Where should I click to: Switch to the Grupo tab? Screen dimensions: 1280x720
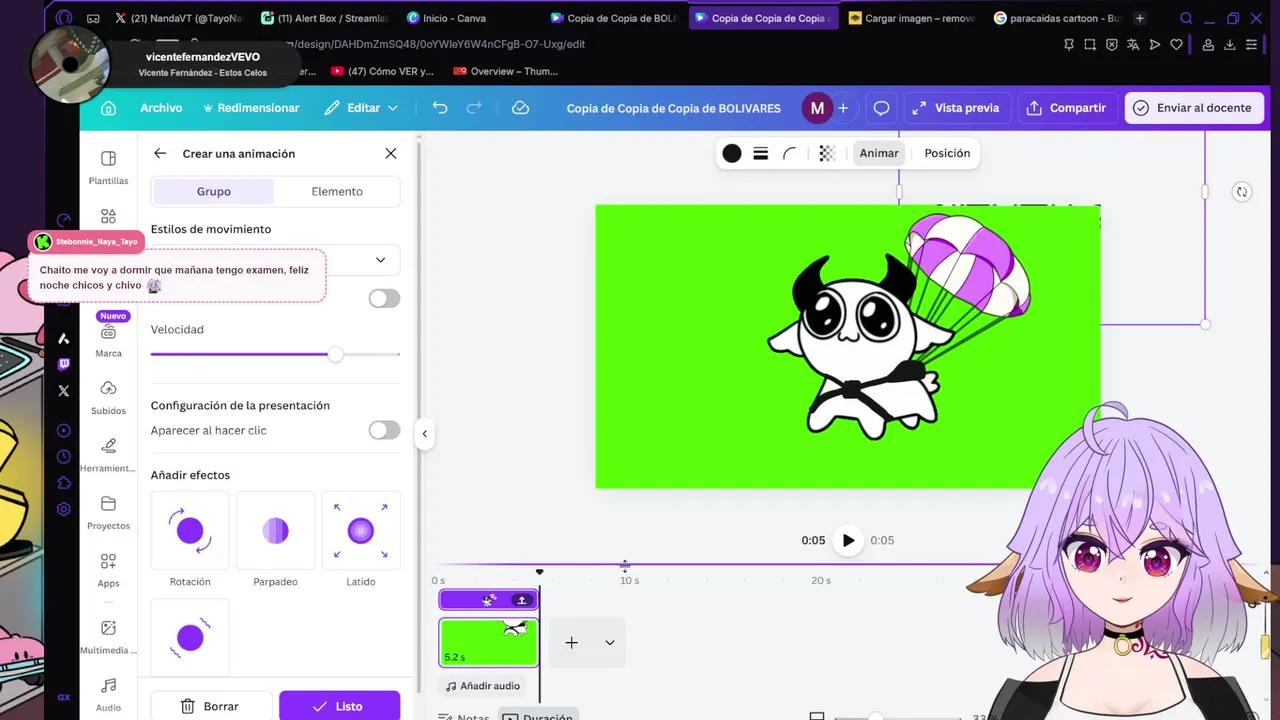click(213, 191)
